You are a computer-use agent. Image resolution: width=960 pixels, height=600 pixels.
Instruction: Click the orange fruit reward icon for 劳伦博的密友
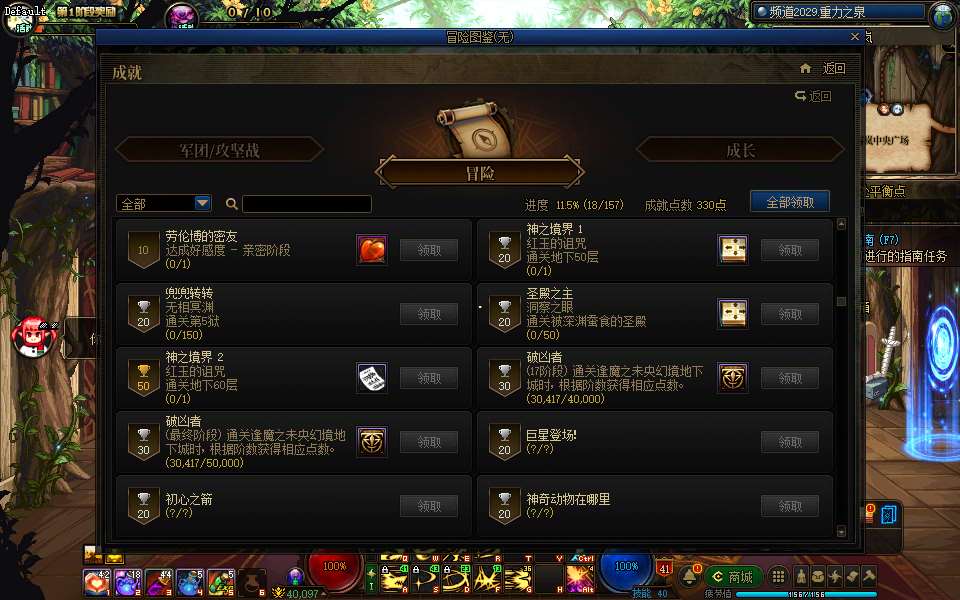click(372, 250)
